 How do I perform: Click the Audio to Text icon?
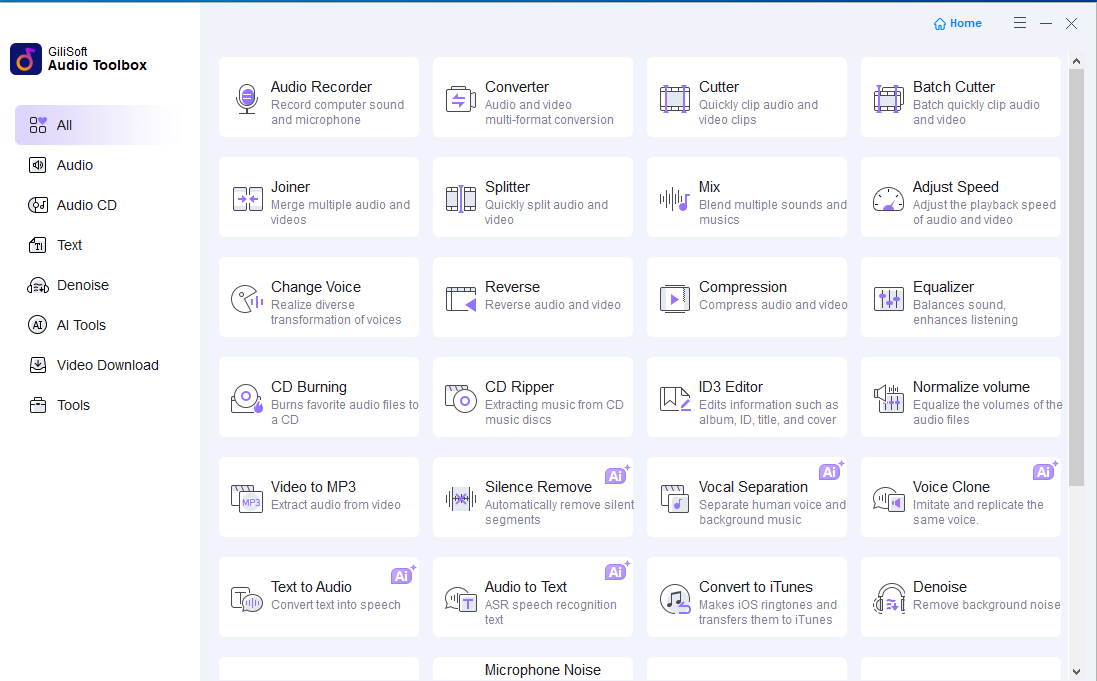460,599
